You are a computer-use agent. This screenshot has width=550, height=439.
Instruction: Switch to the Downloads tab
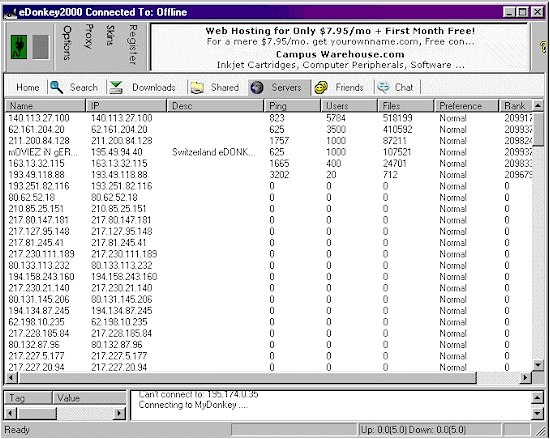[154, 87]
